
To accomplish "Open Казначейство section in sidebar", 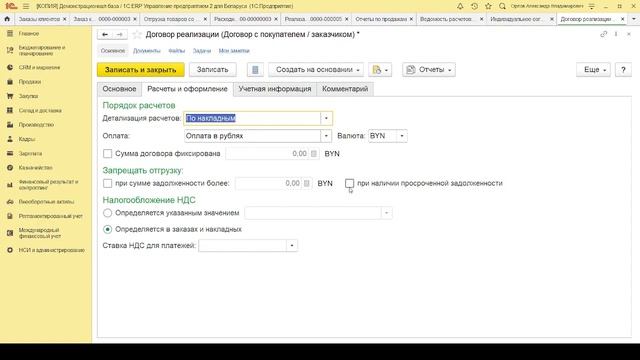I will point(35,168).
